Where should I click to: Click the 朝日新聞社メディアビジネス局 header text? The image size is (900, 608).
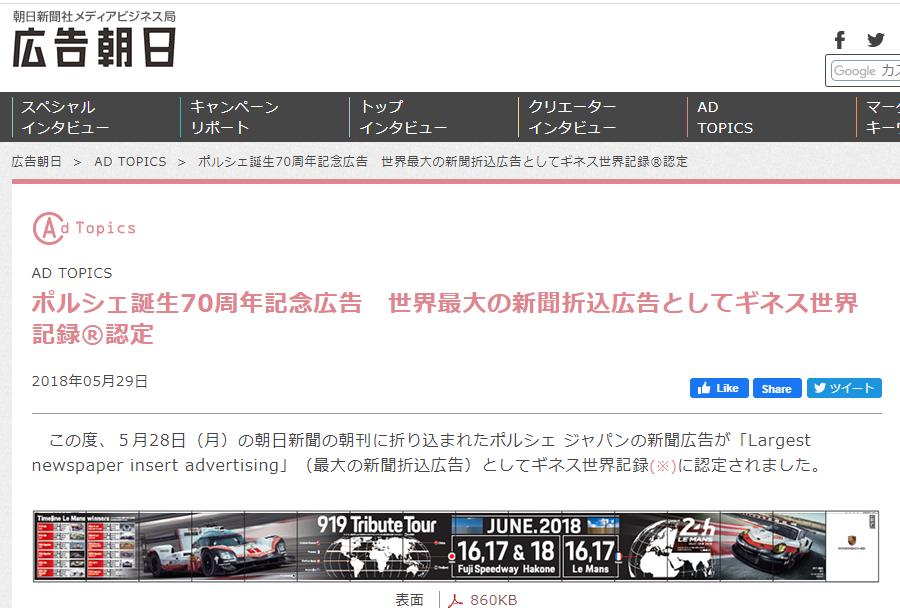(x=94, y=16)
